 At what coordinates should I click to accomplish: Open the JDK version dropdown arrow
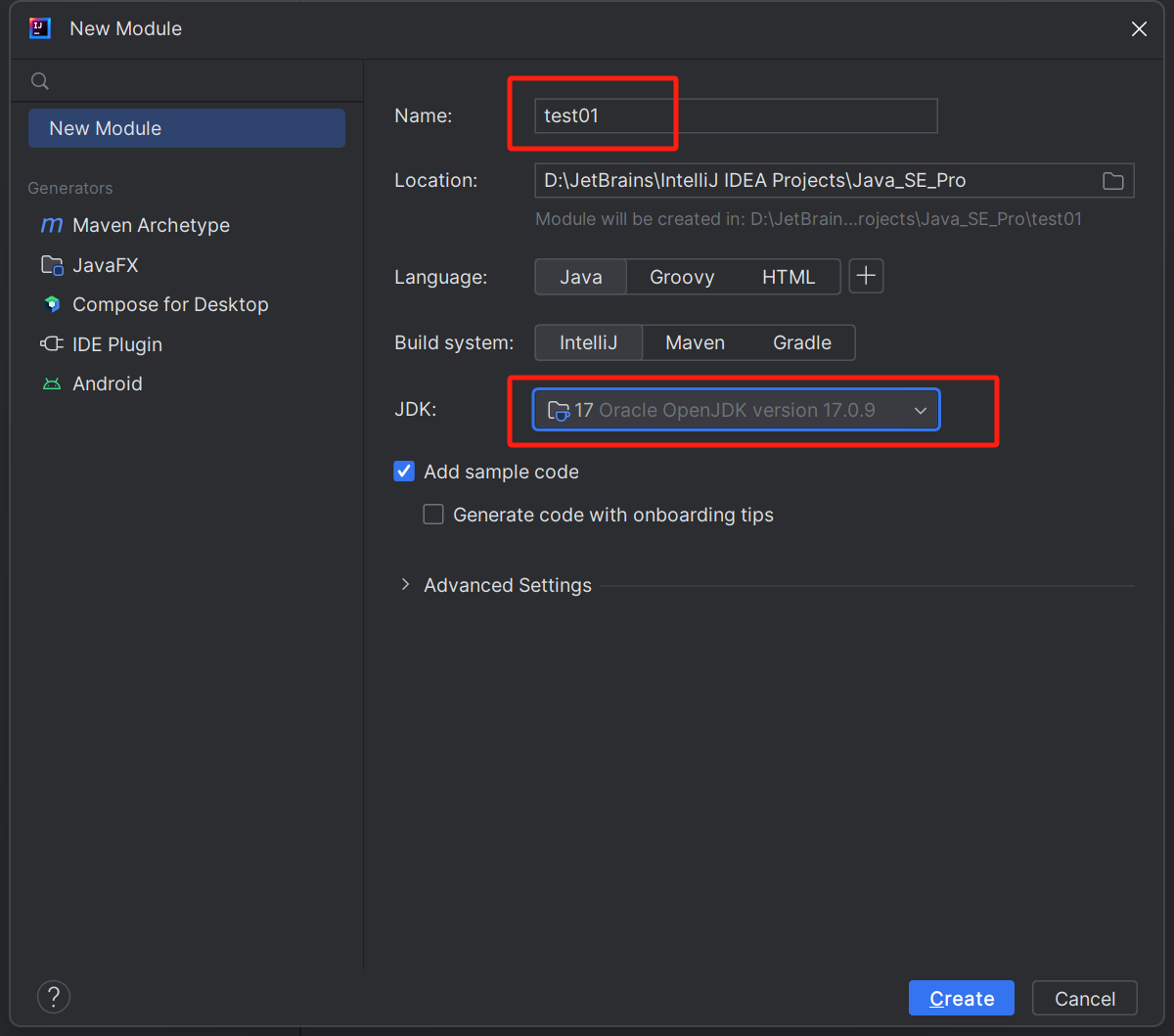tap(920, 411)
